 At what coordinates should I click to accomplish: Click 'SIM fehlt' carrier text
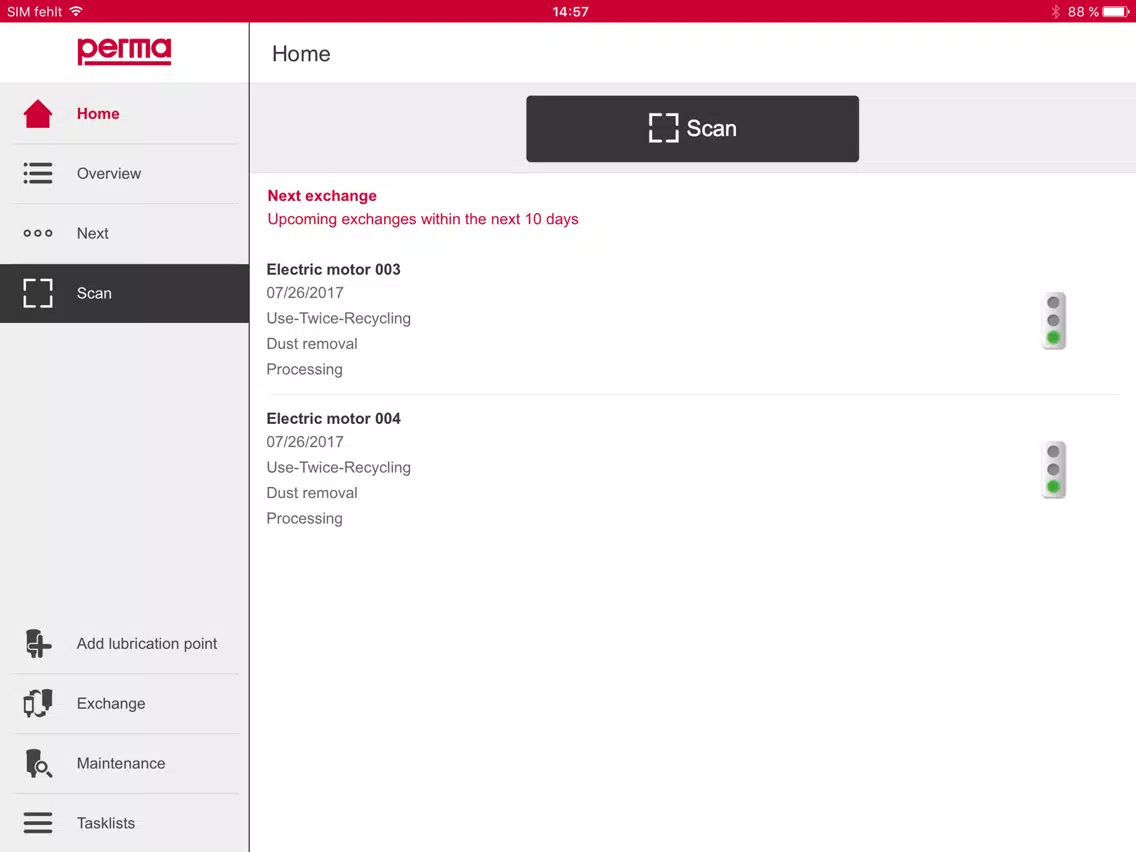coord(35,12)
